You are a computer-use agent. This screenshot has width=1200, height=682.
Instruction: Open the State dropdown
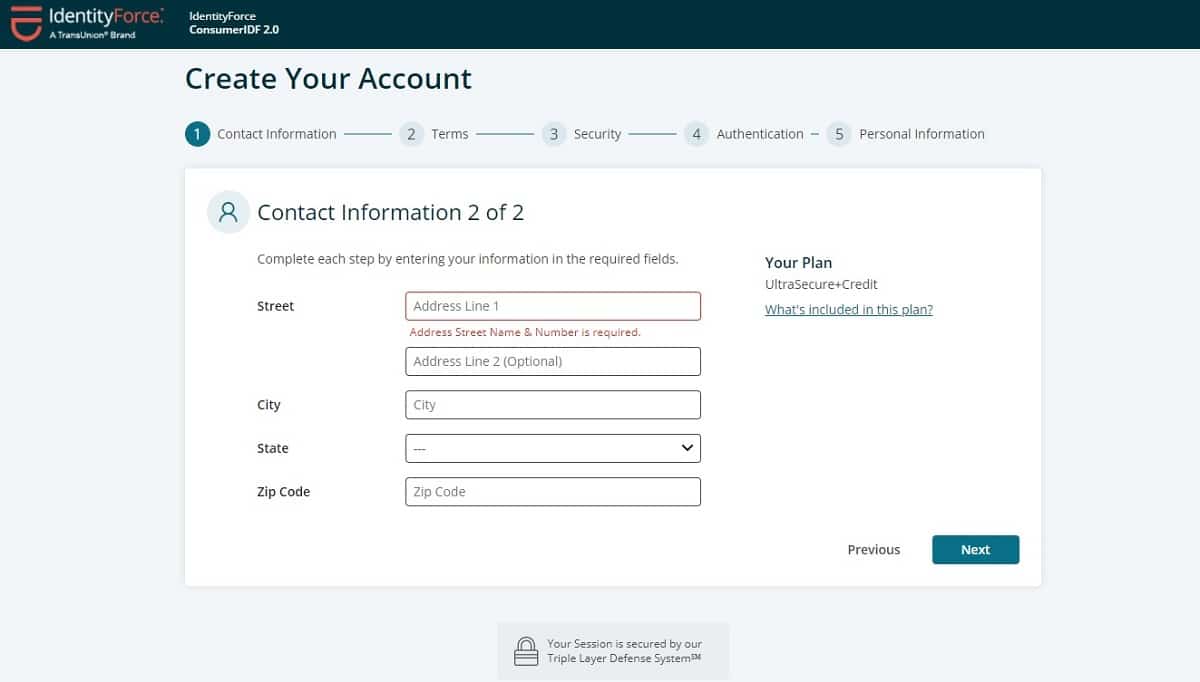[553, 448]
